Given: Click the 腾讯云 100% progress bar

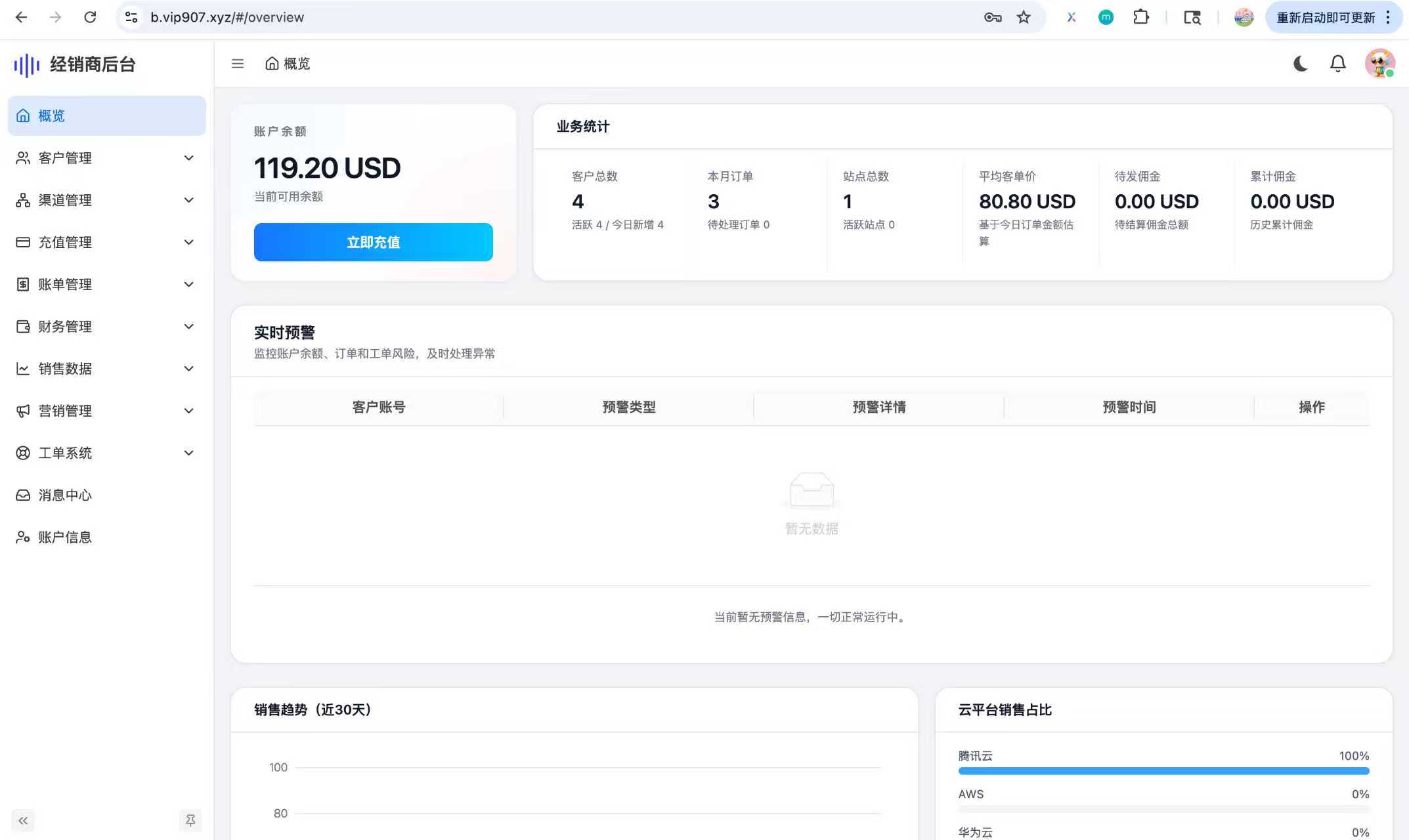Looking at the screenshot, I should pos(1163,771).
